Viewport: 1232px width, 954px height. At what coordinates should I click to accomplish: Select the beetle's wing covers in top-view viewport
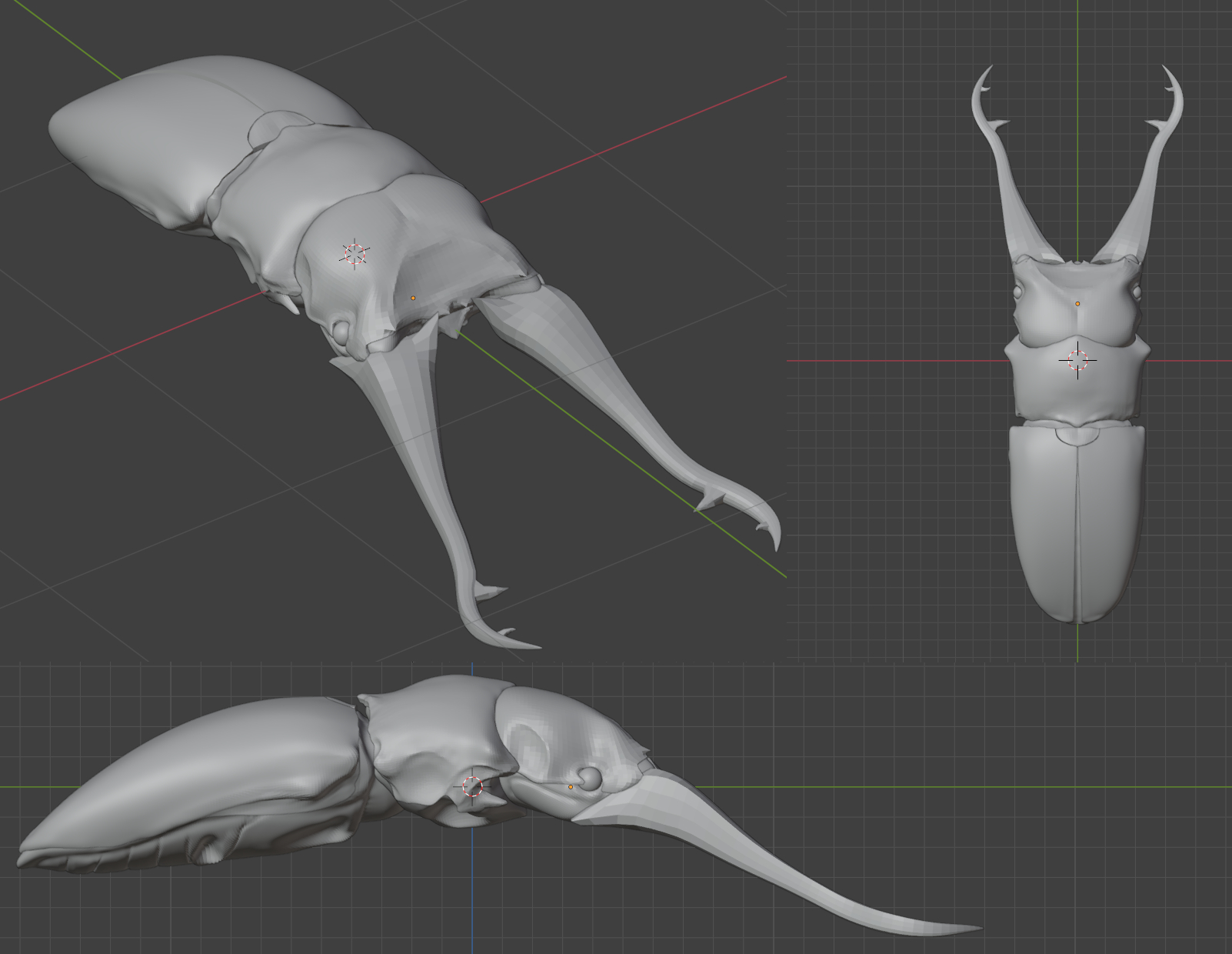pyautogui.click(x=1077, y=523)
